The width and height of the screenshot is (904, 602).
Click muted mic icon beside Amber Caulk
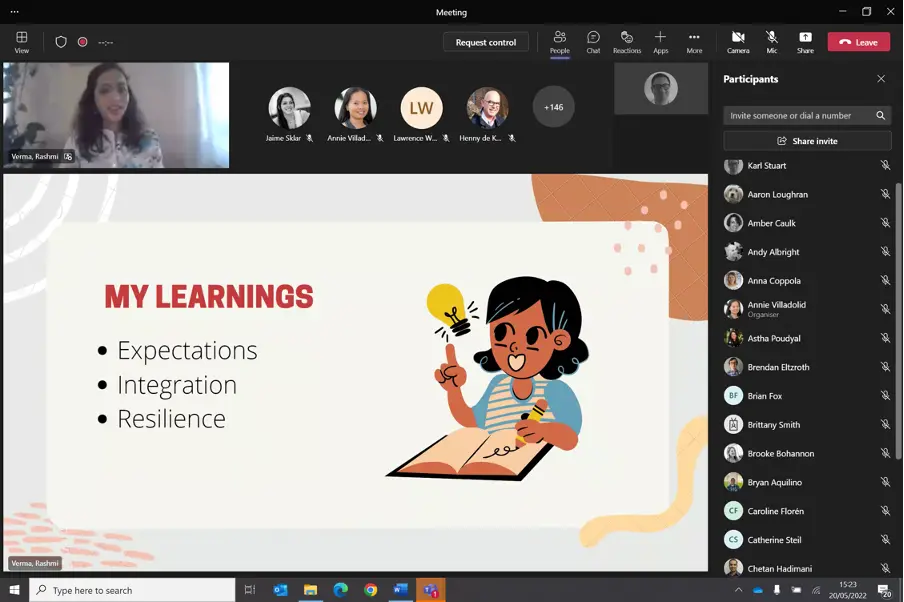[885, 223]
